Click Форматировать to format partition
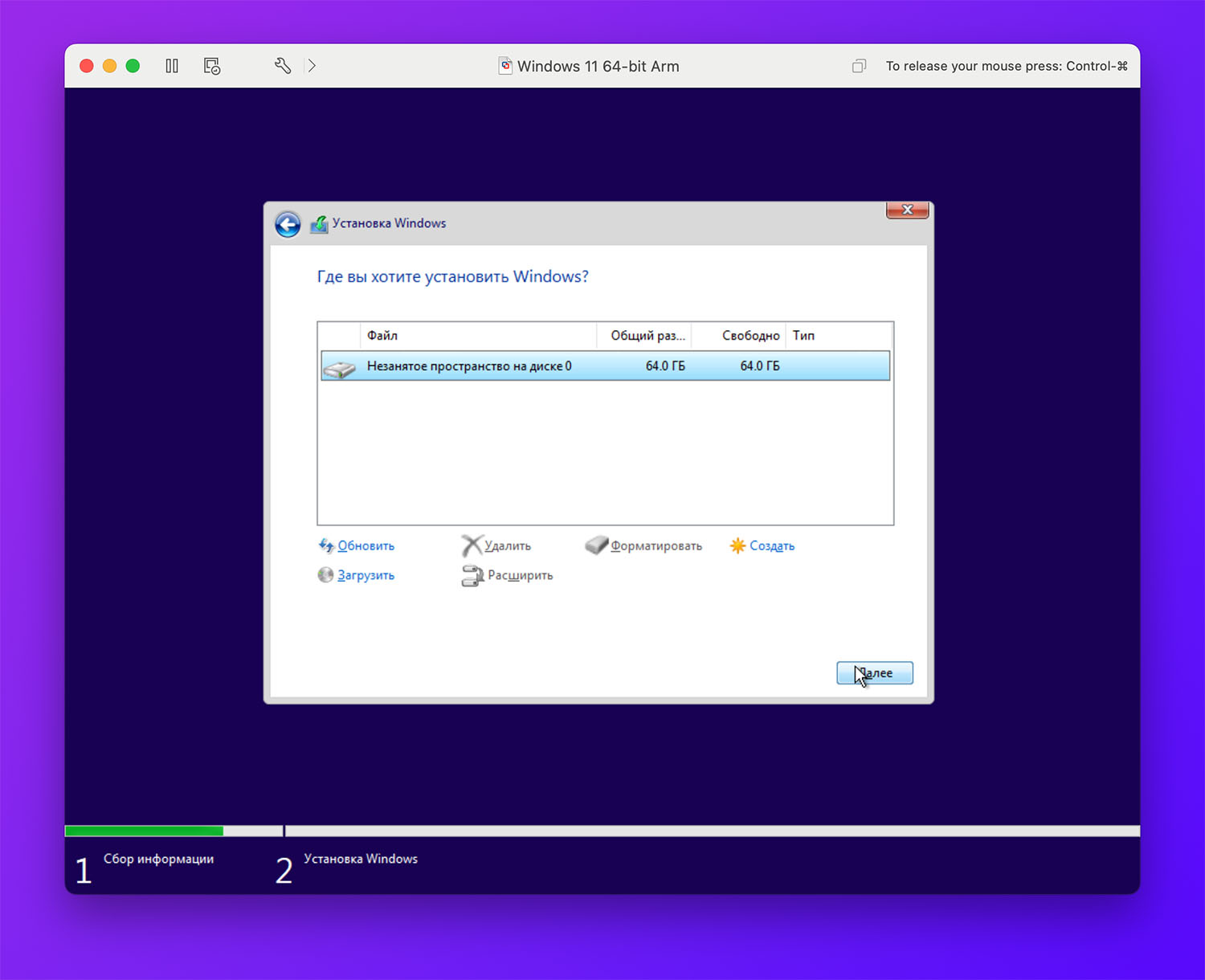The image size is (1205, 980). point(656,546)
